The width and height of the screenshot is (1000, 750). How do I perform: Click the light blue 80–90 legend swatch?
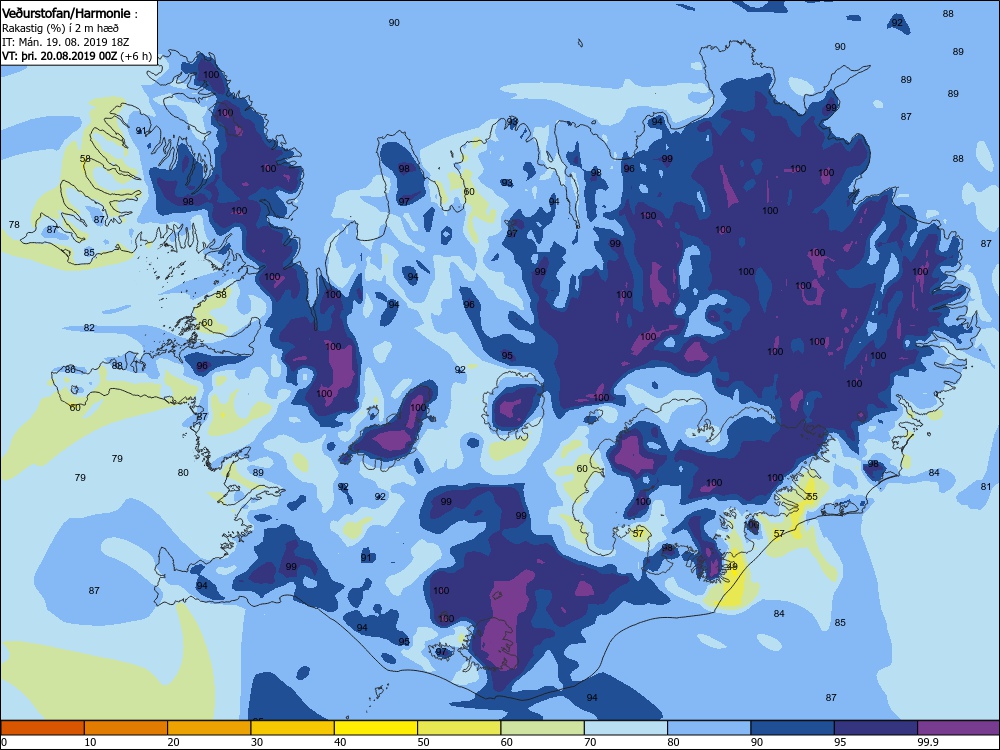[x=709, y=728]
